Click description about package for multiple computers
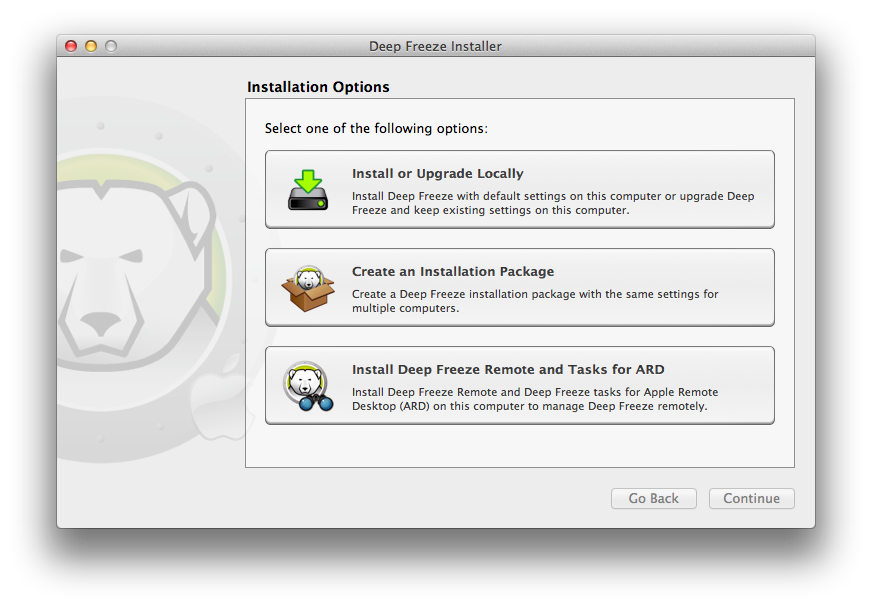This screenshot has height=607, width=872. (x=535, y=301)
